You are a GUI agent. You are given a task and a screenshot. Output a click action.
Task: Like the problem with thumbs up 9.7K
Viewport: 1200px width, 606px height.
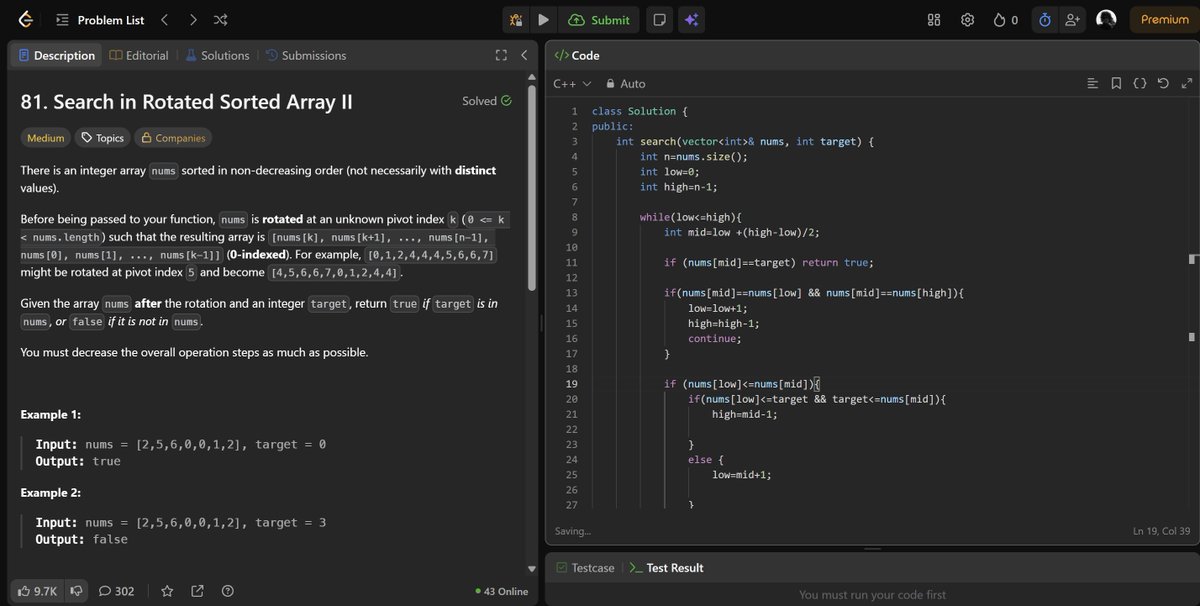click(37, 591)
